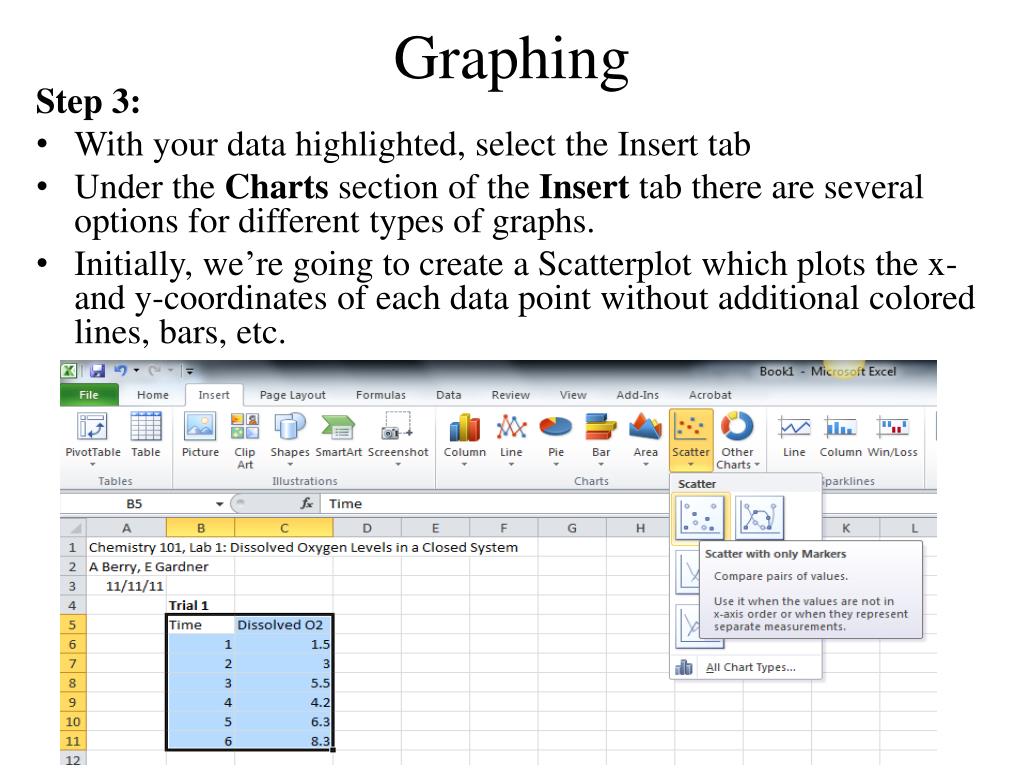Switch to the Acrobat tab
The width and height of the screenshot is (1024, 768).
pyautogui.click(x=710, y=394)
